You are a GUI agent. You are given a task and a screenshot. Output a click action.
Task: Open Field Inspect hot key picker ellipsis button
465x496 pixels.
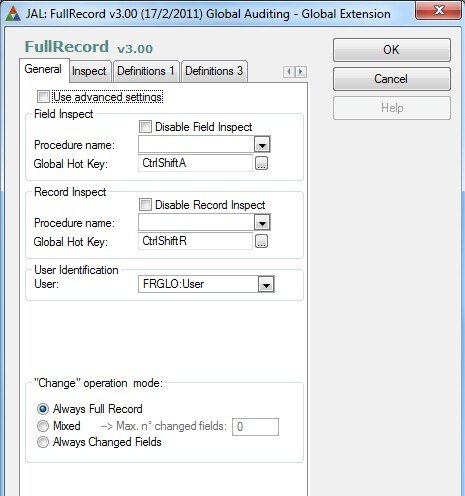coord(261,163)
